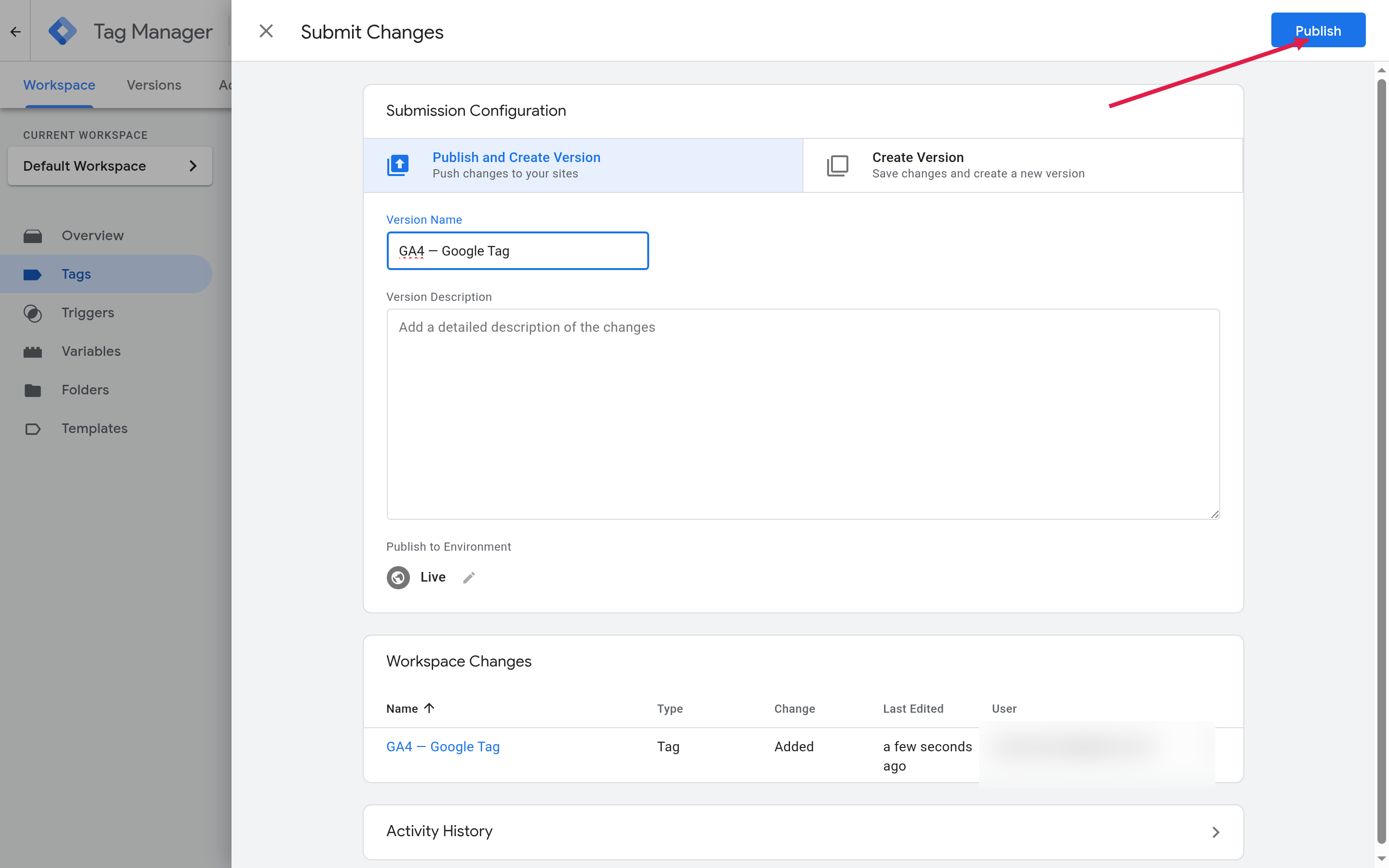Click the Tags sidebar icon

[x=33, y=274]
